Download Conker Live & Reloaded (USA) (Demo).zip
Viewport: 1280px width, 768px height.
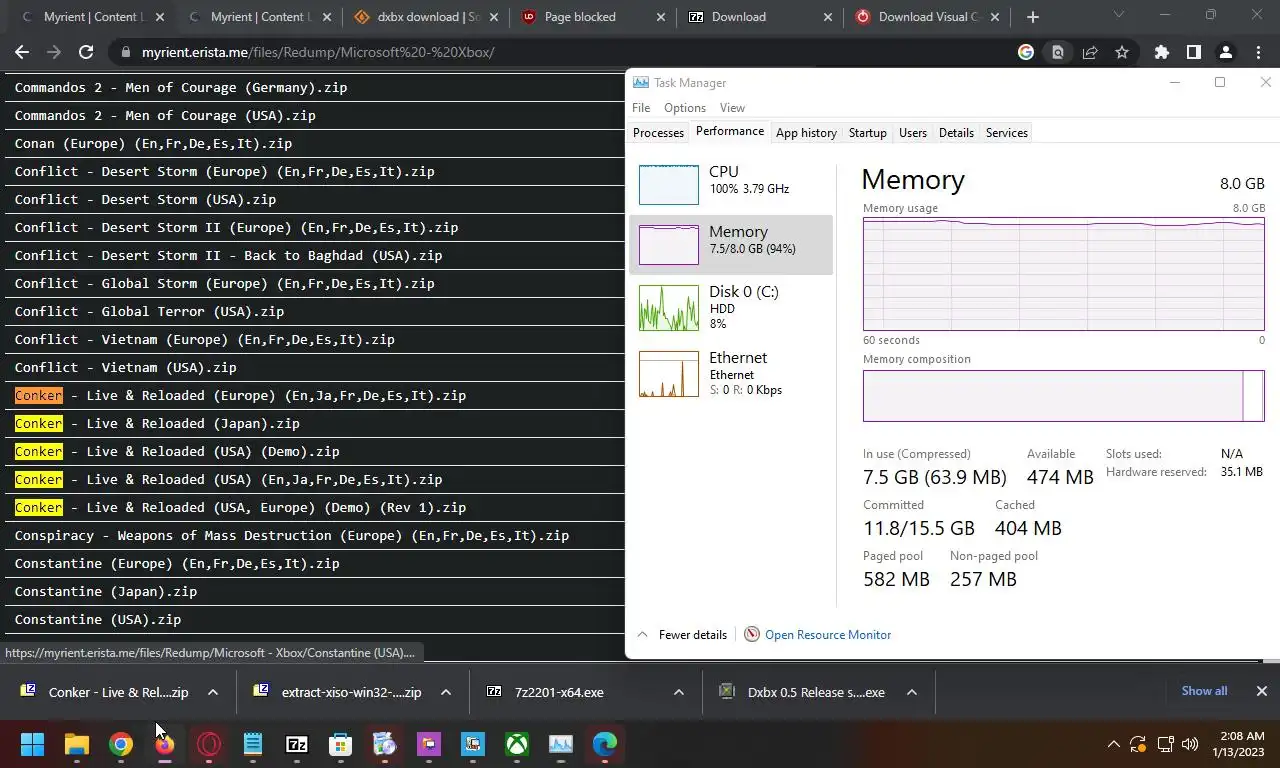[177, 452]
